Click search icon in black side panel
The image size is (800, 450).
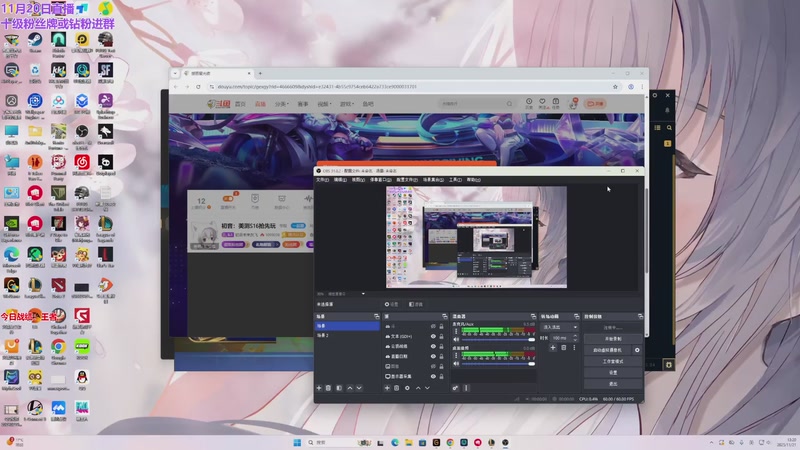point(669,128)
